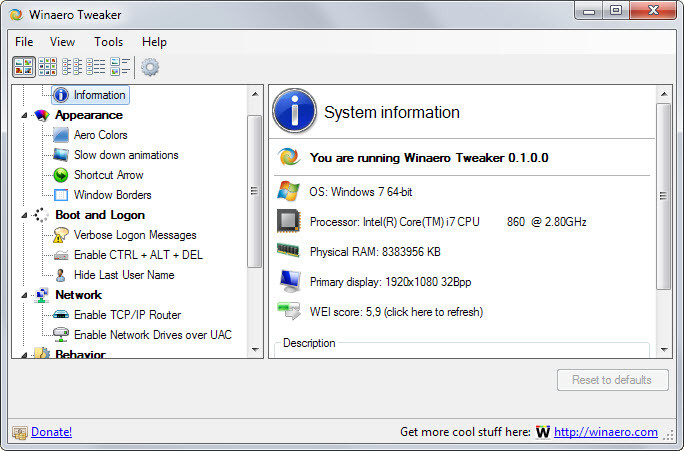
Task: Open the View menu
Action: point(62,42)
